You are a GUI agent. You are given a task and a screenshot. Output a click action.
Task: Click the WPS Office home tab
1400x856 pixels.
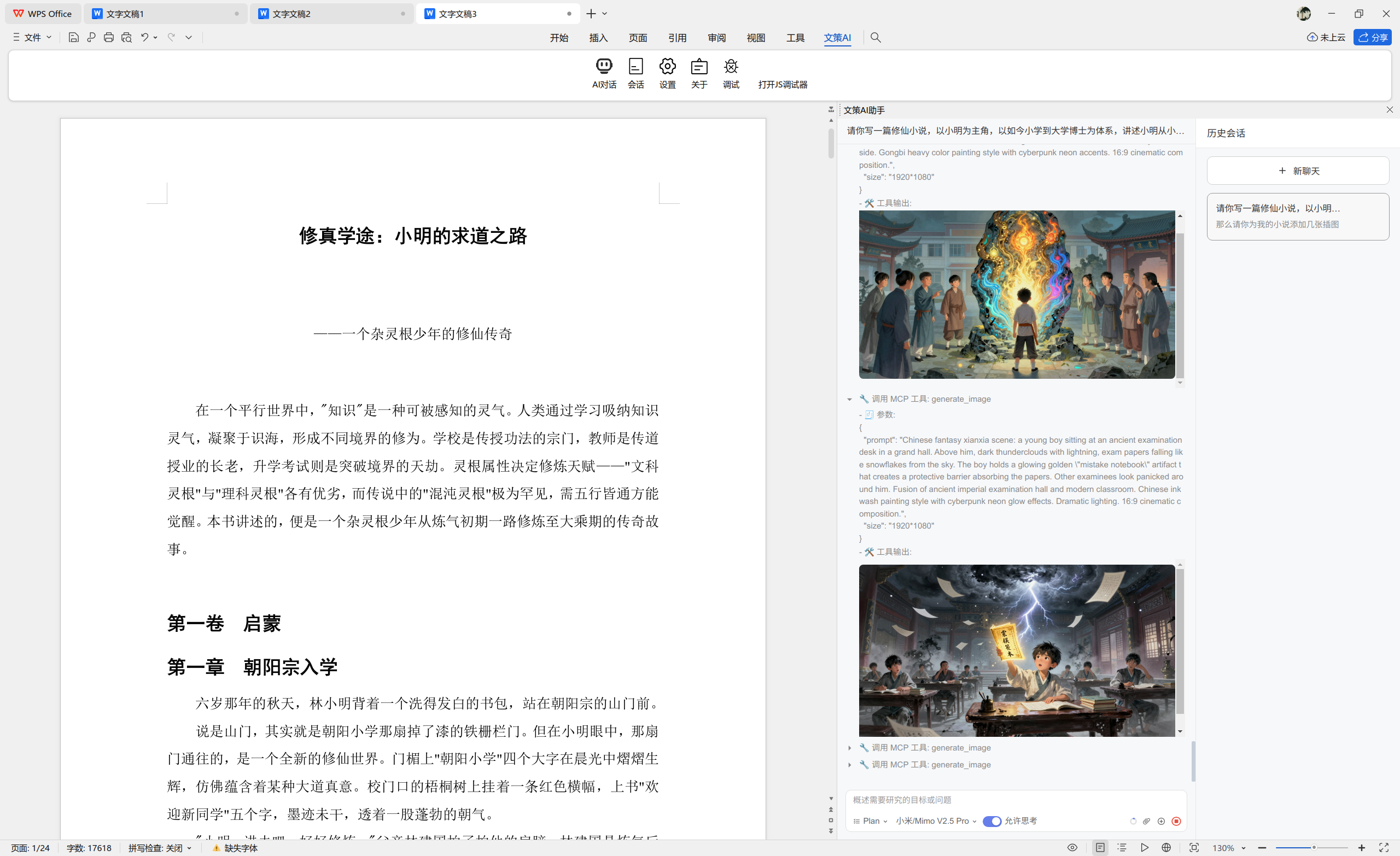[x=43, y=14]
